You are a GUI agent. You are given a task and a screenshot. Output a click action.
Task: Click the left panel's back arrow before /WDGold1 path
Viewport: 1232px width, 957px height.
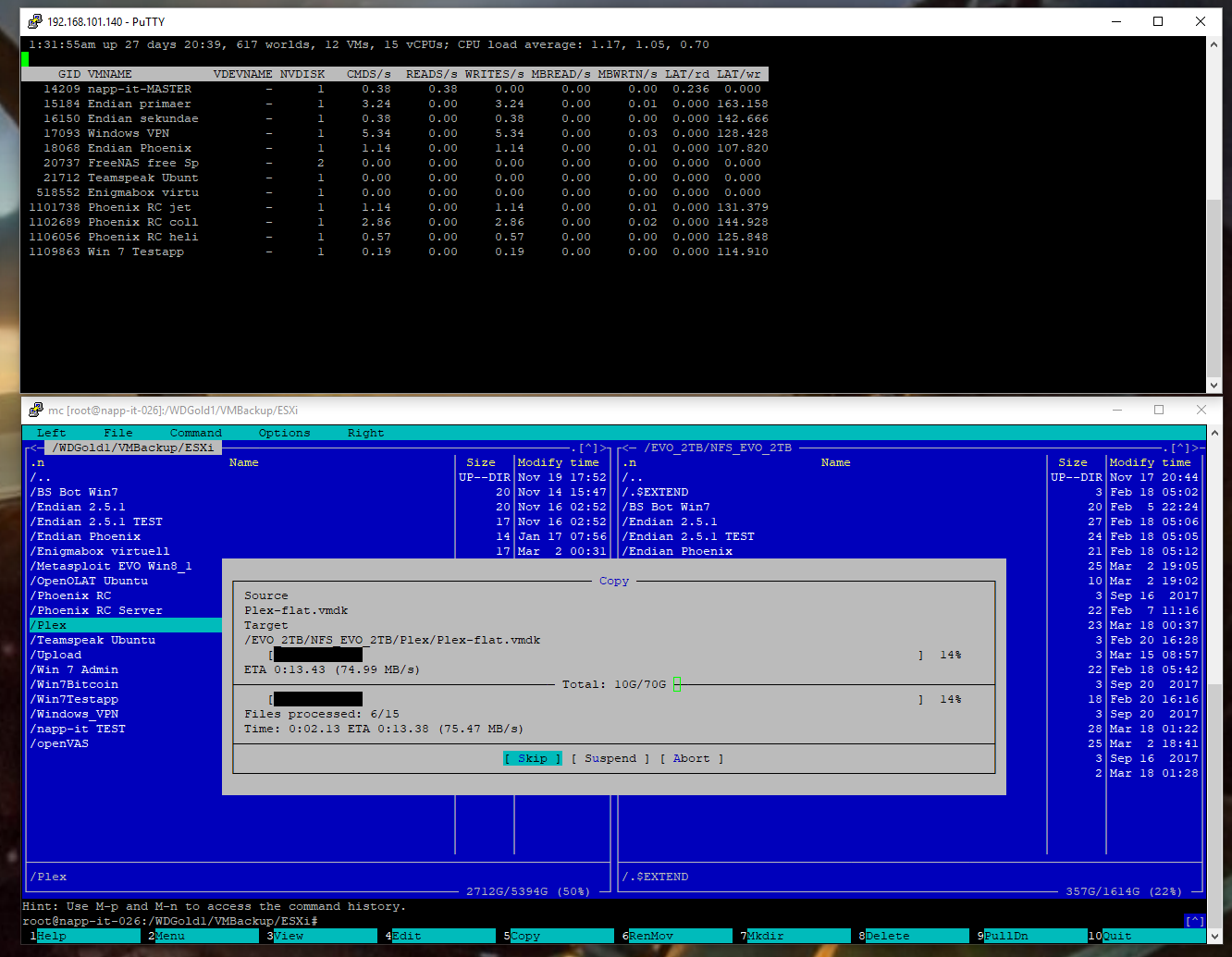pyautogui.click(x=37, y=448)
